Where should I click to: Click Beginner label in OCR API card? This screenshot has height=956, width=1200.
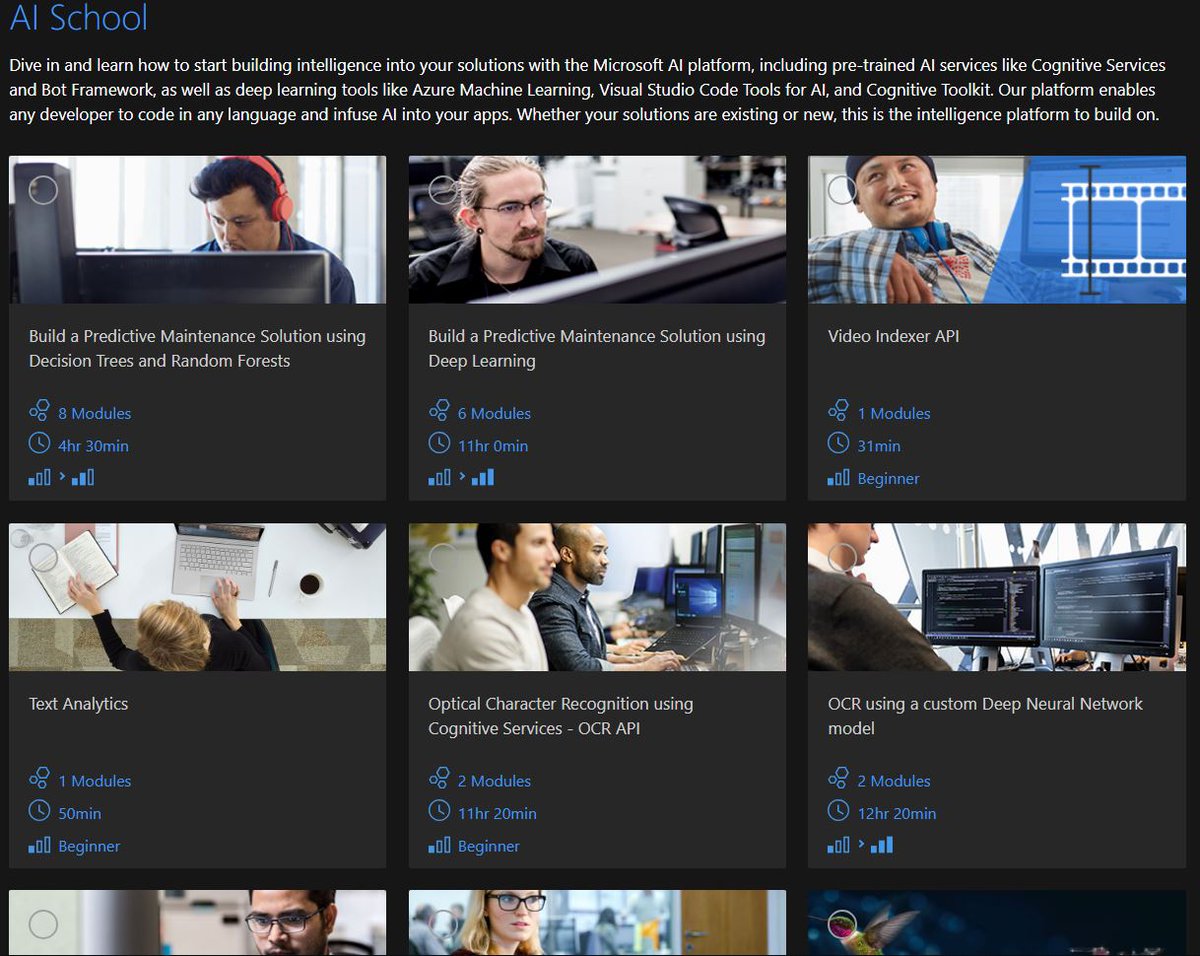[489, 847]
